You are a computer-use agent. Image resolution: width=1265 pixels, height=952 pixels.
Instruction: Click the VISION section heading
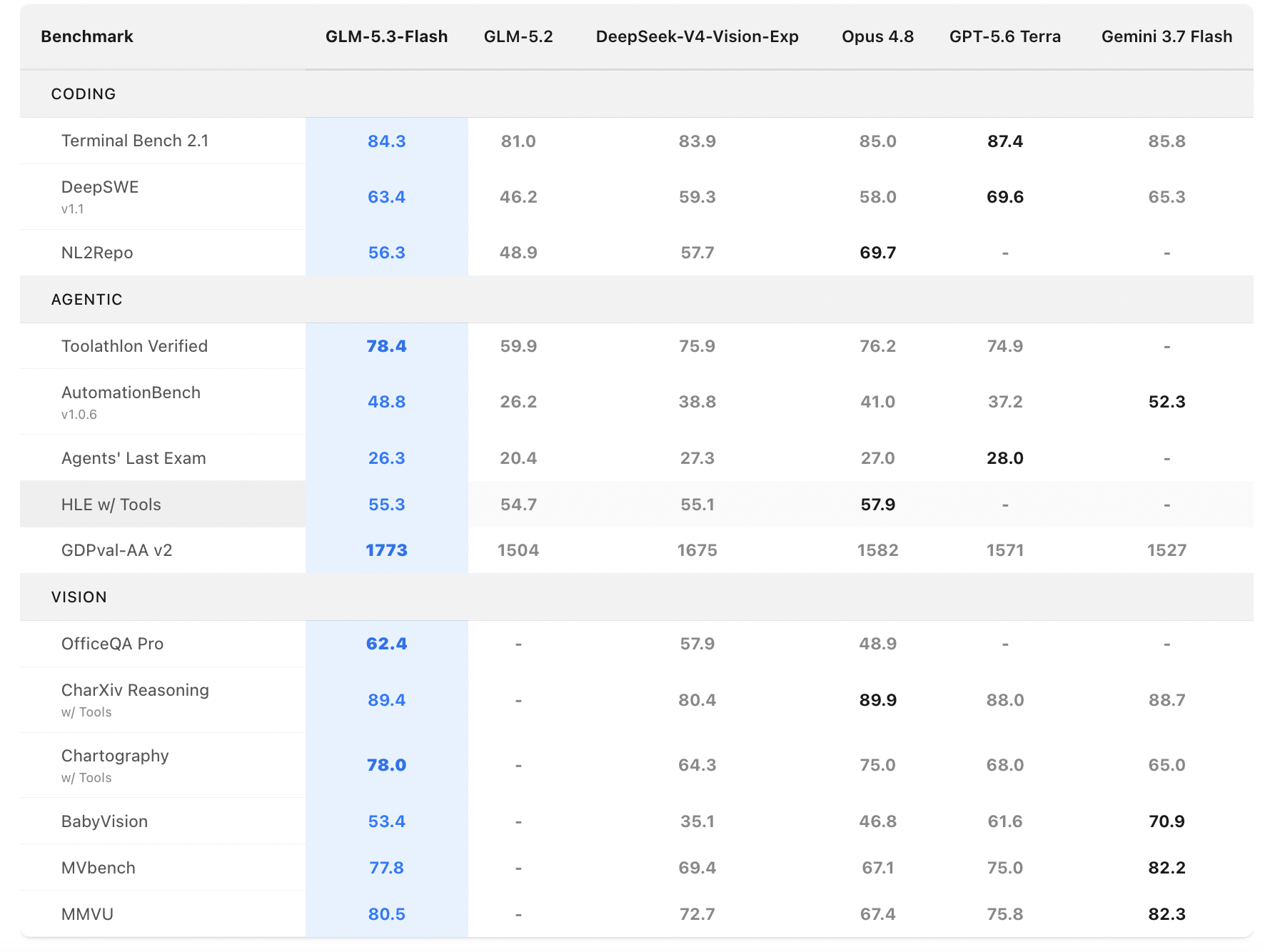click(79, 597)
